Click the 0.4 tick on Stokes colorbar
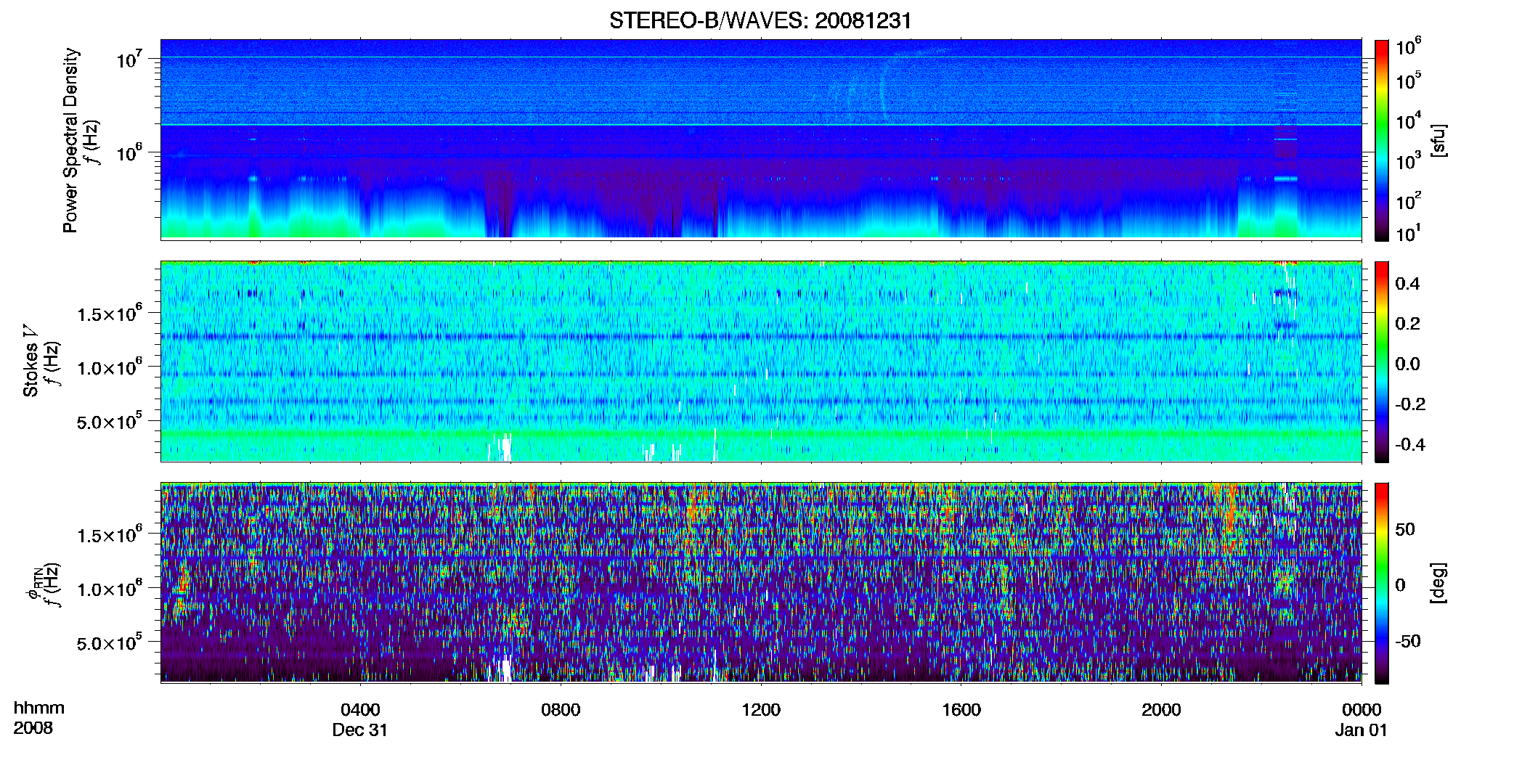This screenshot has height=784, width=1522. pyautogui.click(x=1407, y=284)
